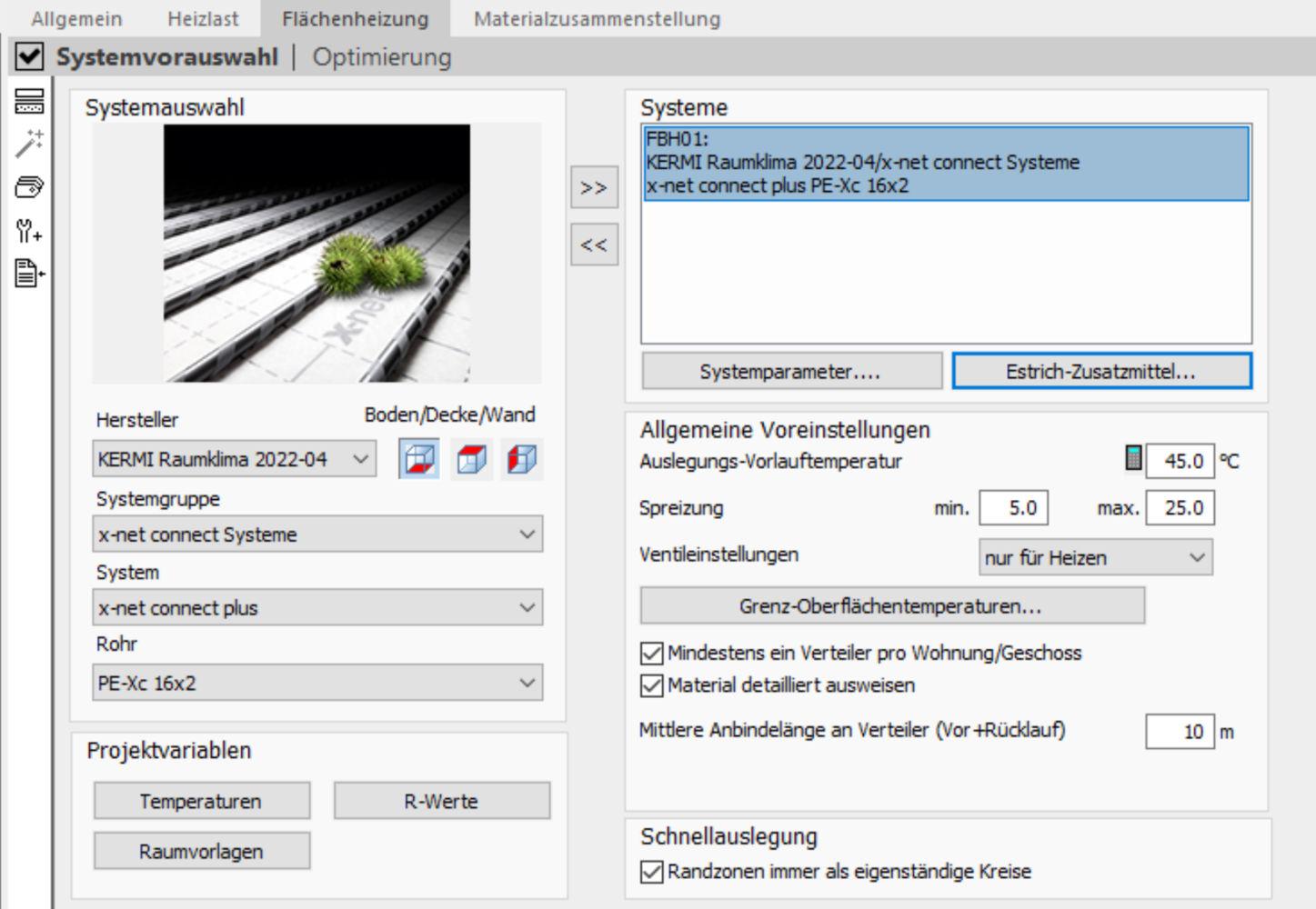Select the Systemvorauswahl section label
The height and width of the screenshot is (909, 1316).
coord(167,57)
